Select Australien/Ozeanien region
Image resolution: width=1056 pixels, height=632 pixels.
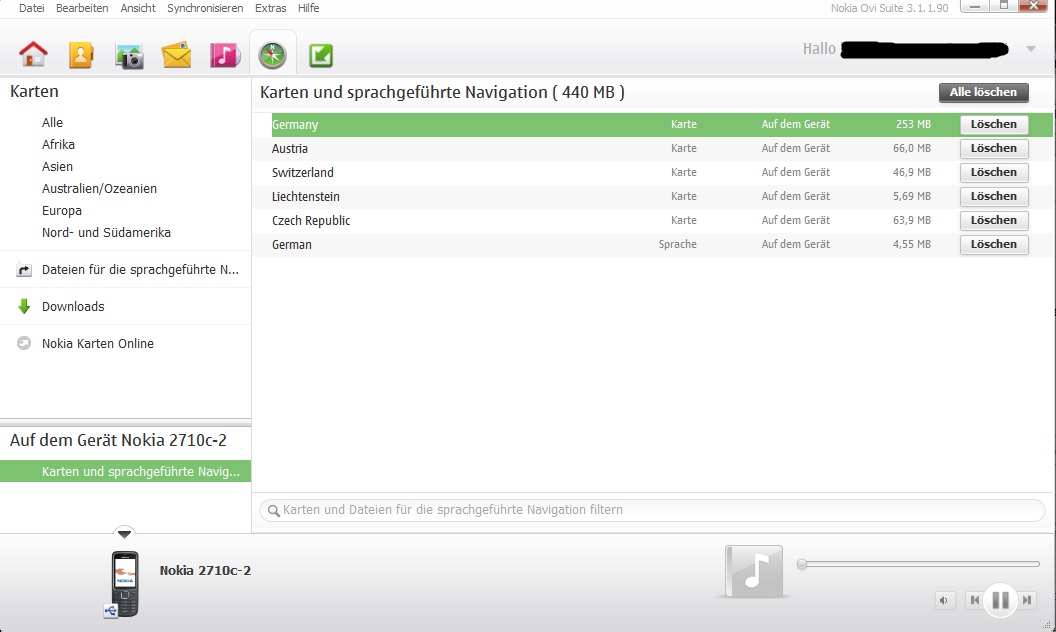(99, 189)
